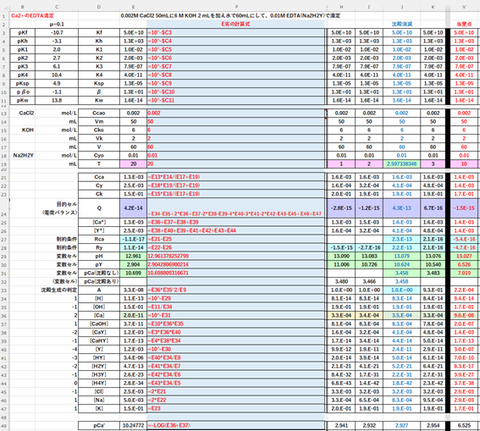This screenshot has width=480, height=431.
Task: Select the red T value '10' in column V
Action: click(464, 164)
